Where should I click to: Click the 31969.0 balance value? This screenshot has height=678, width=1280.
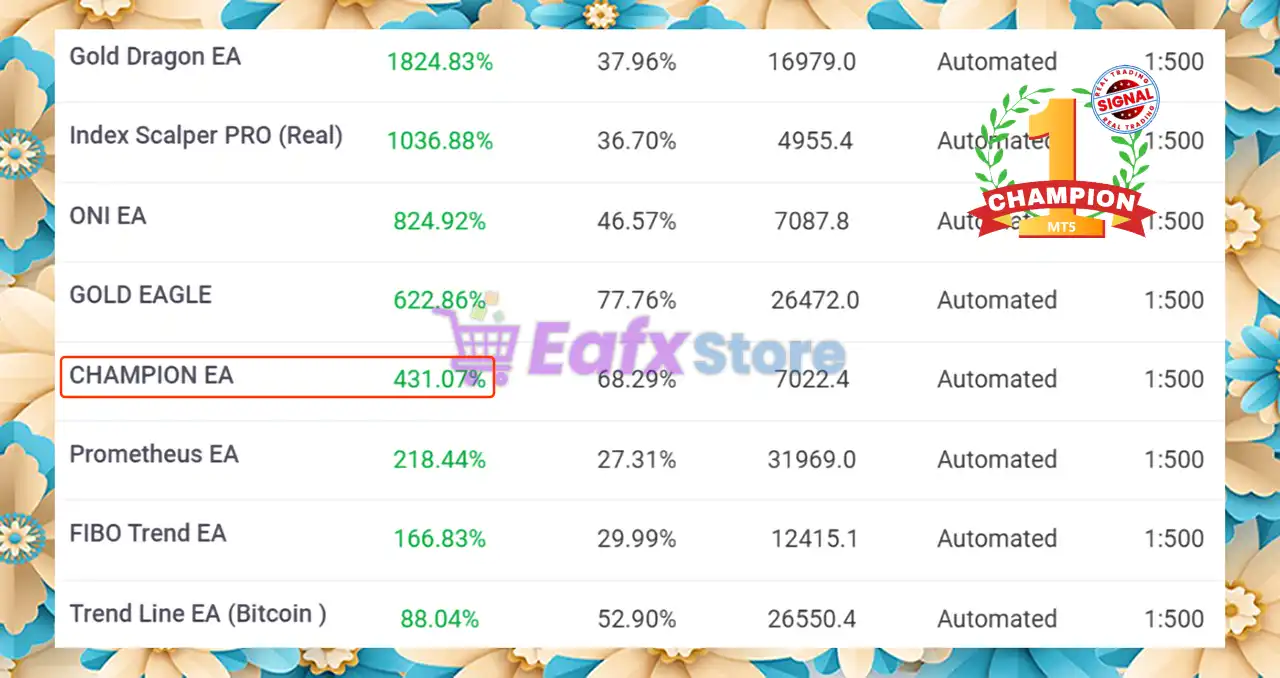[x=812, y=459]
